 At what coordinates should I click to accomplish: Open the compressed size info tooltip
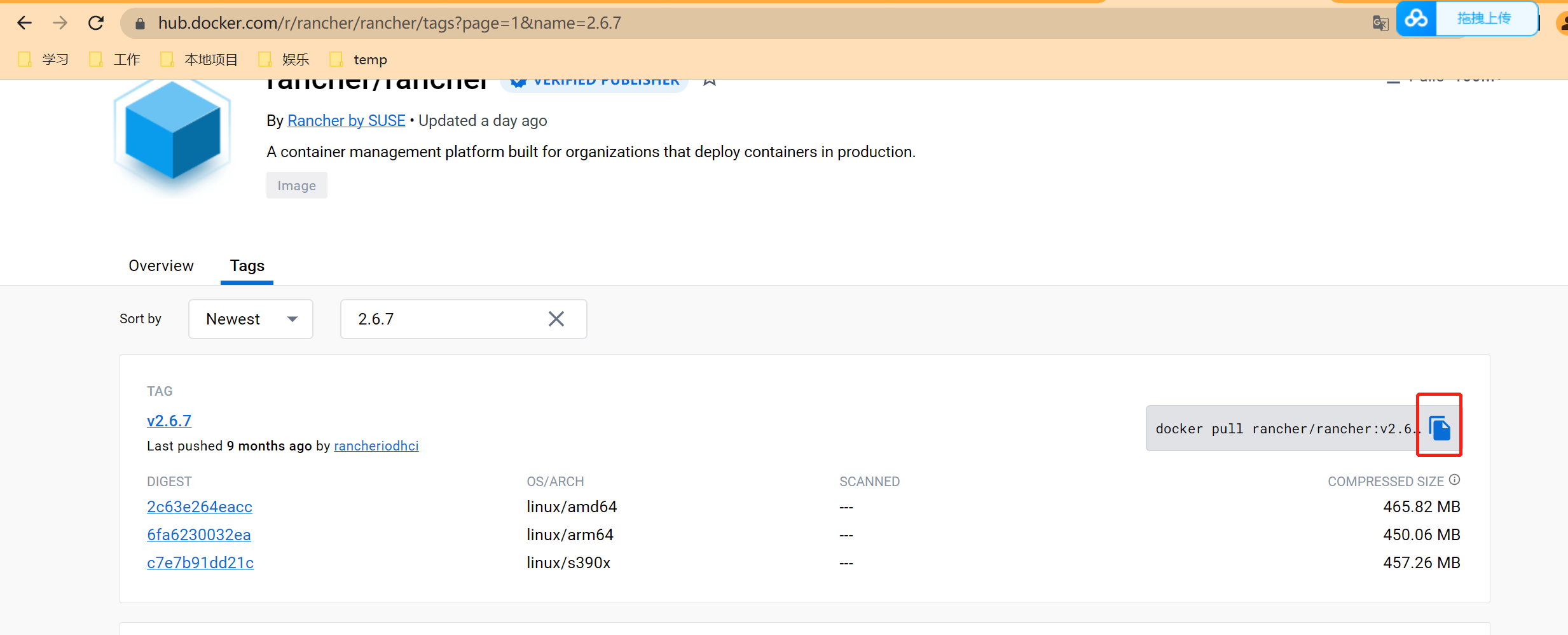coord(1454,480)
